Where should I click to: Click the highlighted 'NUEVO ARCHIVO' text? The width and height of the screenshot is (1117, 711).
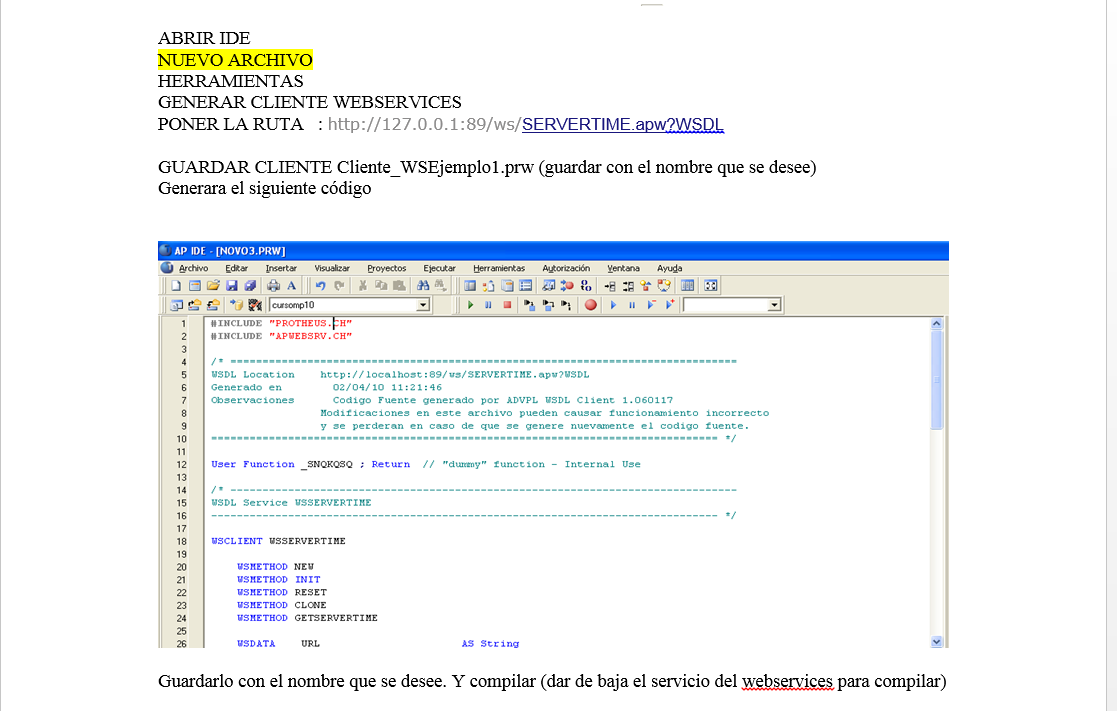tap(235, 60)
